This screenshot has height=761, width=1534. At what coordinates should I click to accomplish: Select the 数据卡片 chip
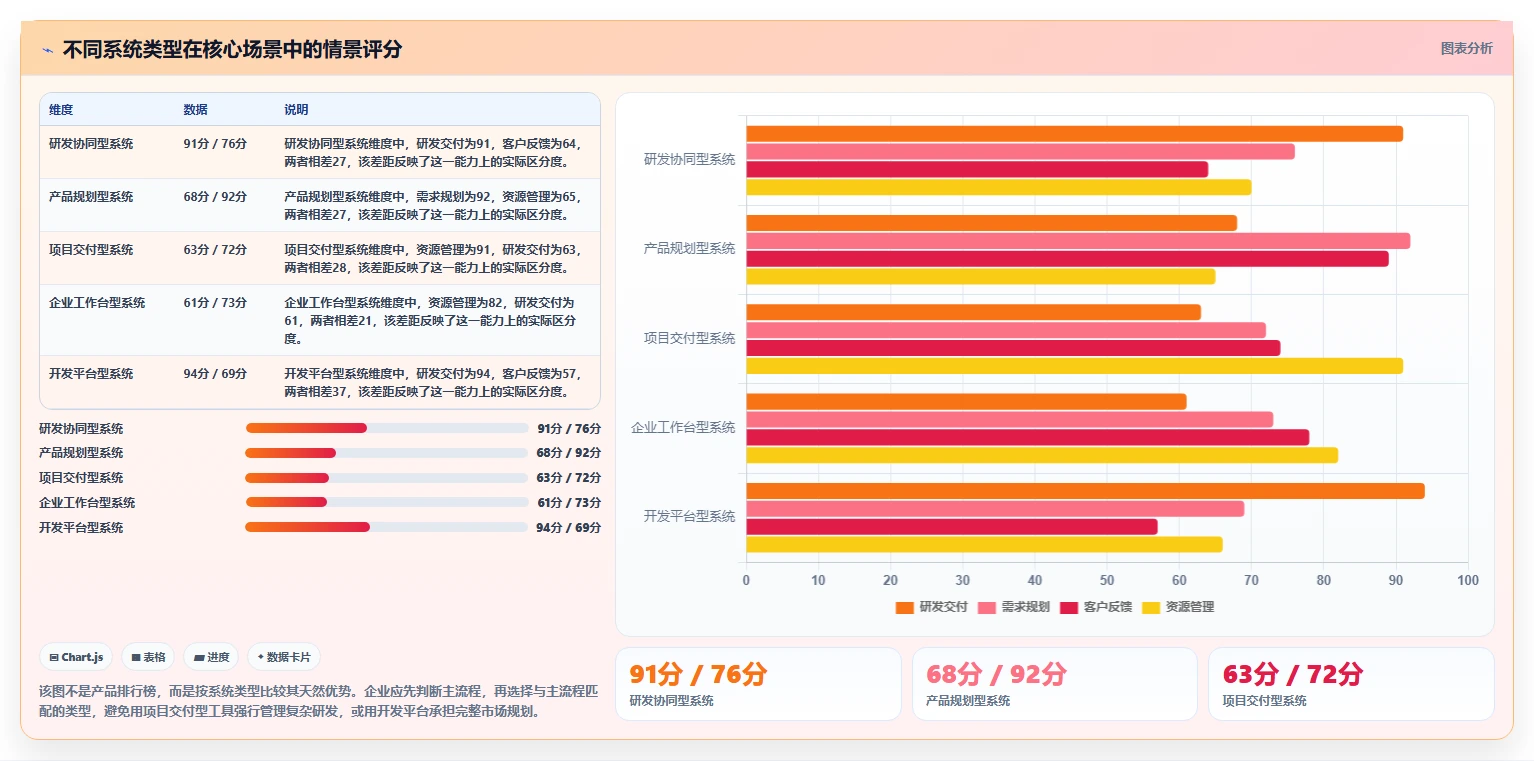284,657
